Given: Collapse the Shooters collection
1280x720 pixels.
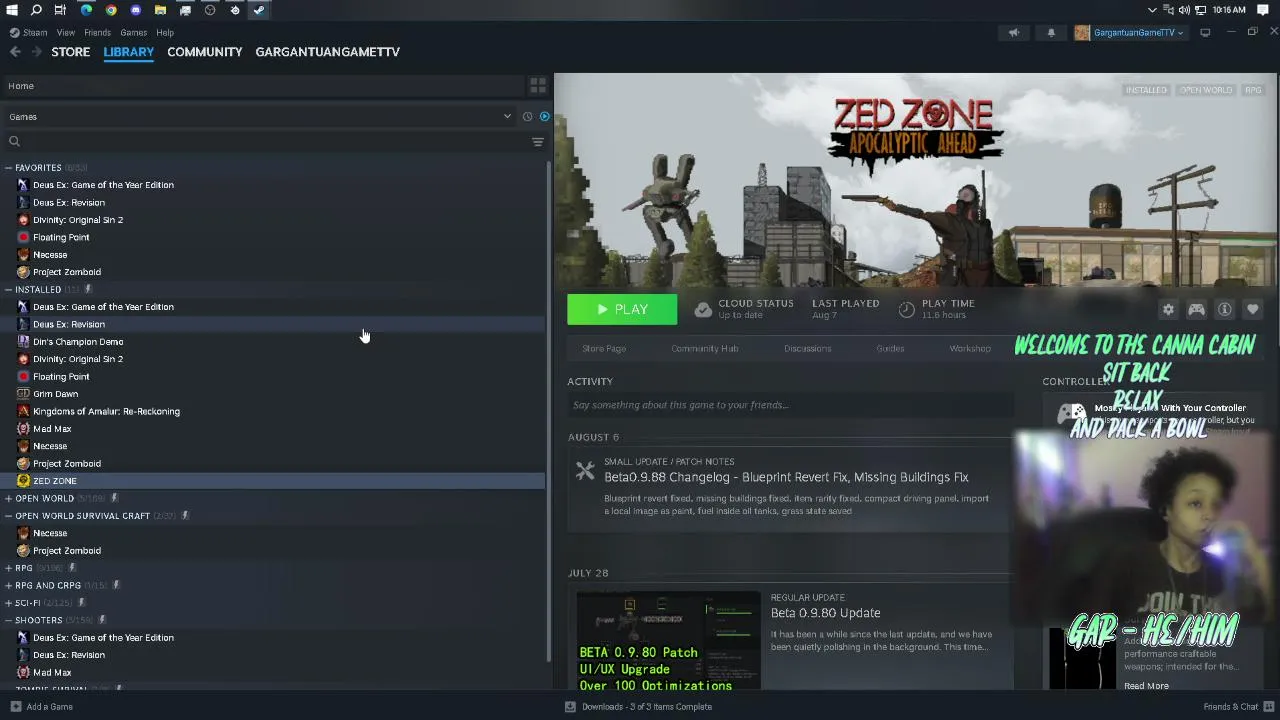Looking at the screenshot, I should [8, 620].
